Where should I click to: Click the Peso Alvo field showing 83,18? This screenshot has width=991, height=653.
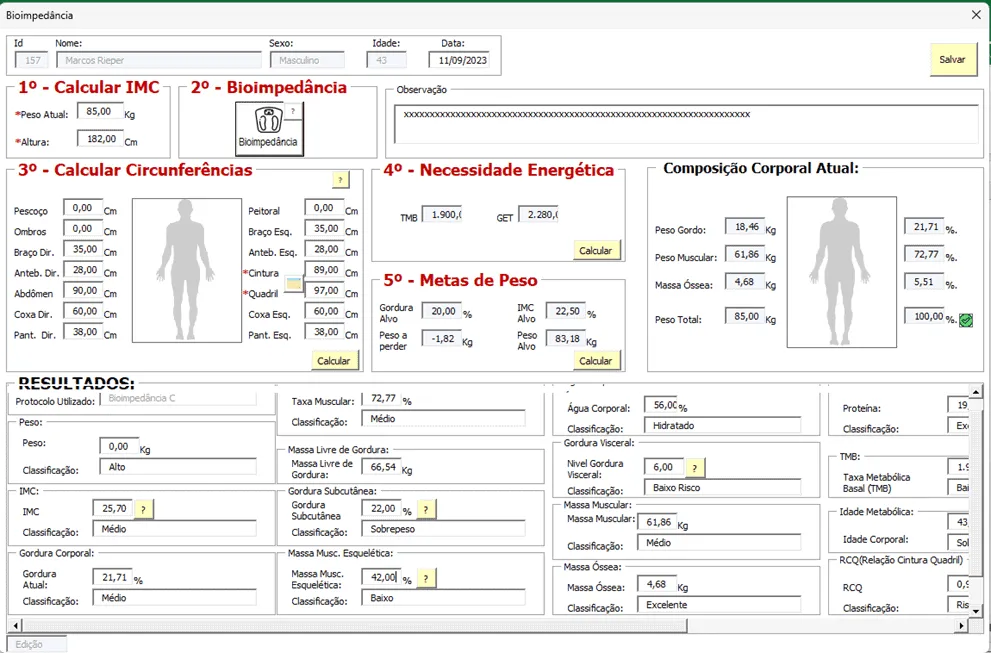tap(566, 339)
